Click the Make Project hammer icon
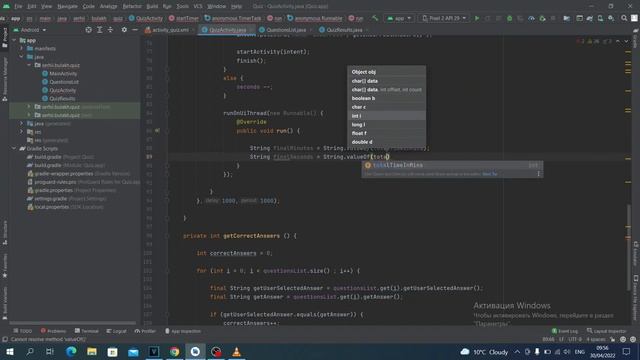640x360 pixels. pyautogui.click(x=375, y=18)
